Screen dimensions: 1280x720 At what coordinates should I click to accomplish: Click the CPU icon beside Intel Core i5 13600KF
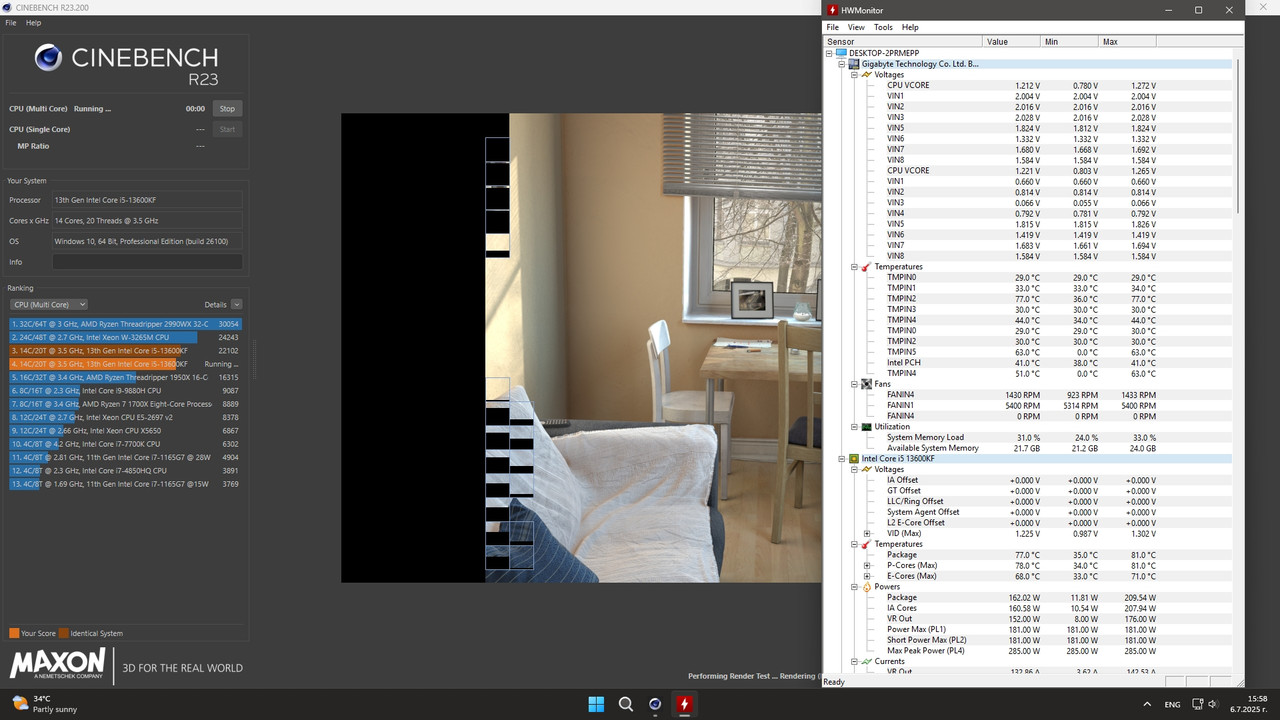point(854,459)
